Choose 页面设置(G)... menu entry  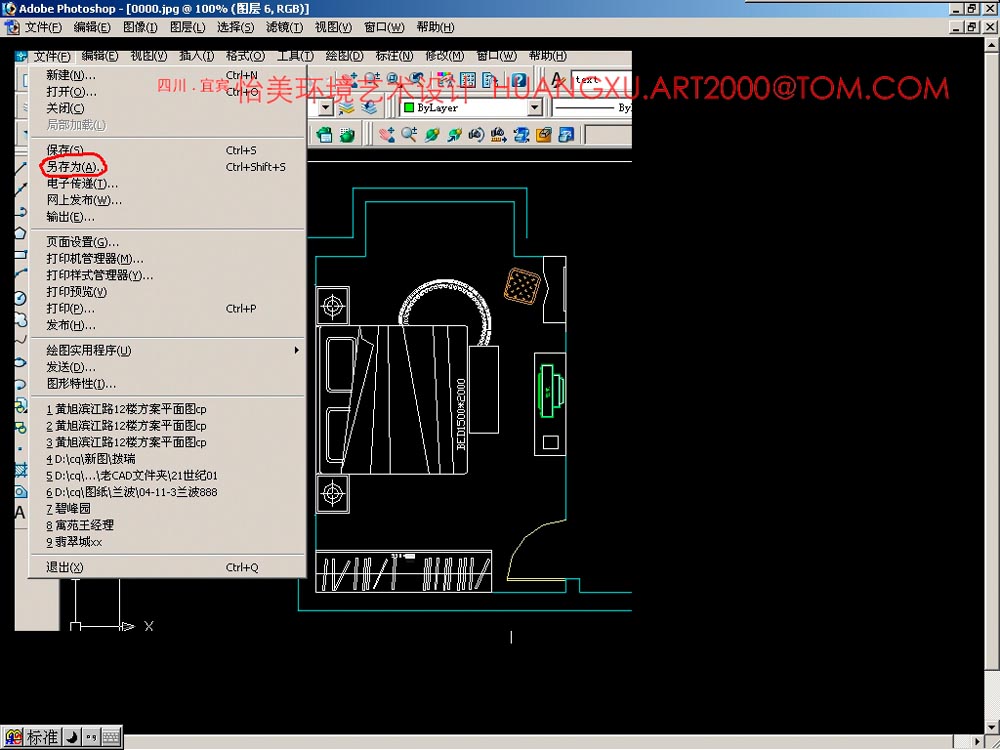(x=167, y=242)
